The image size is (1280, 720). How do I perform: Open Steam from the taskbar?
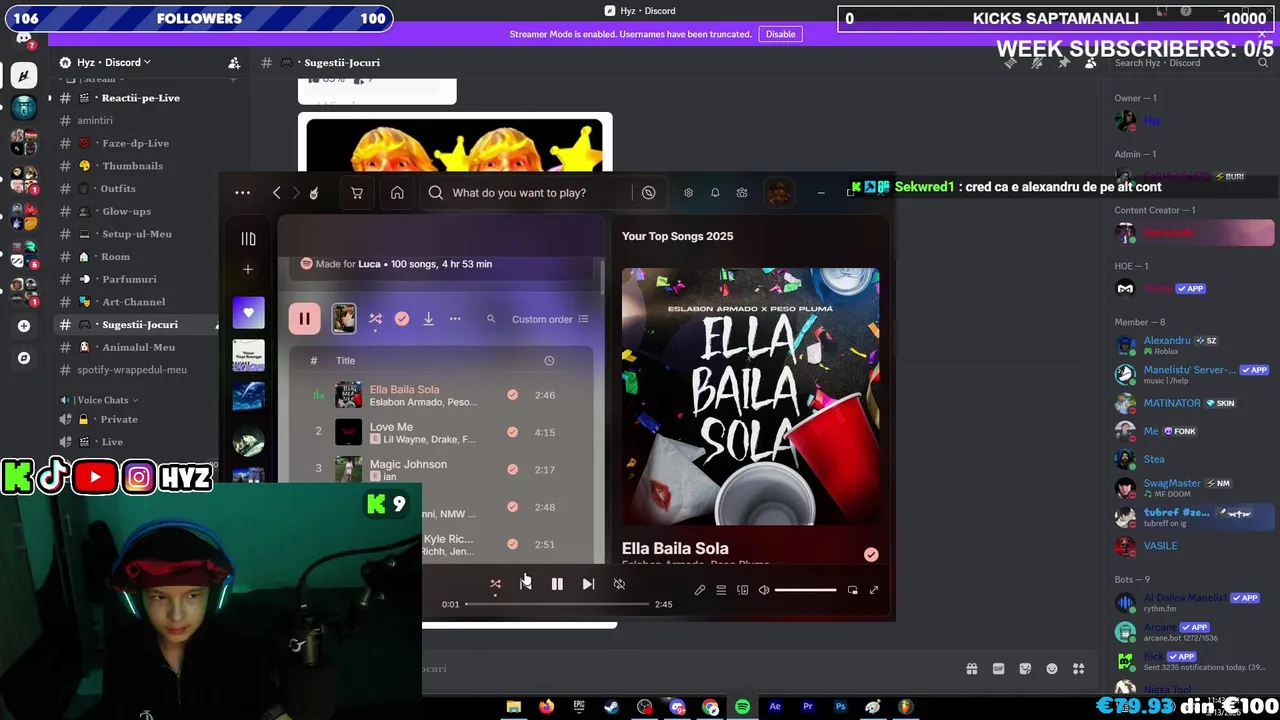tap(611, 707)
